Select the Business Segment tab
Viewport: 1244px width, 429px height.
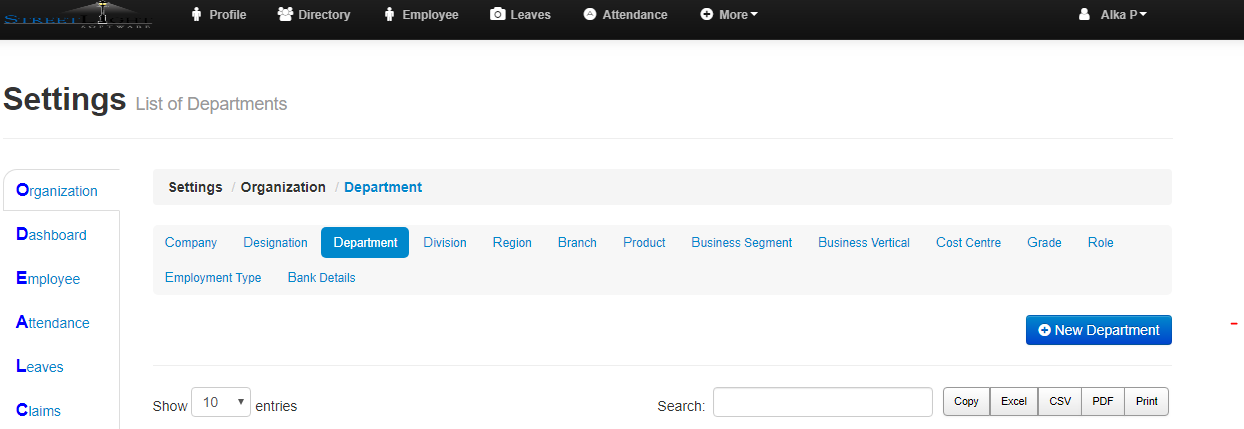[x=741, y=242]
